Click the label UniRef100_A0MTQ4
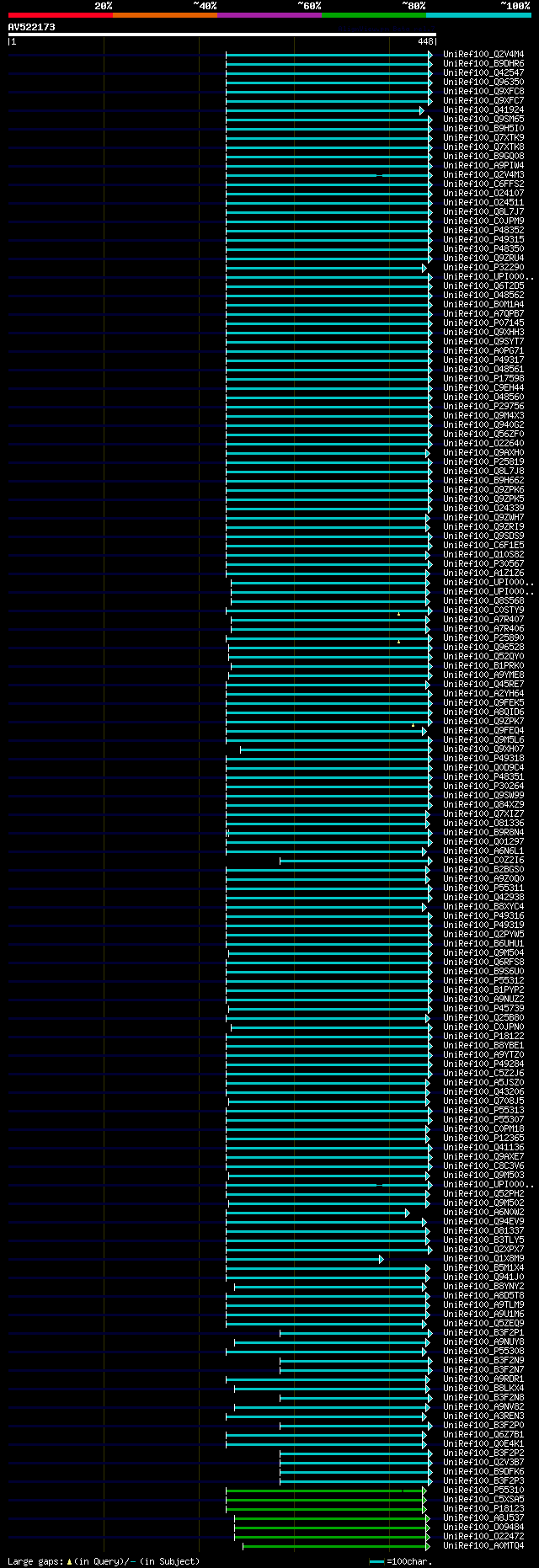 [483, 1546]
